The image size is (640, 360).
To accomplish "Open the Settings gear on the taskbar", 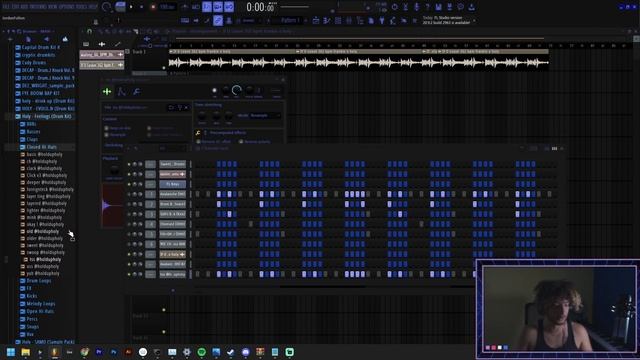I will (187, 352).
